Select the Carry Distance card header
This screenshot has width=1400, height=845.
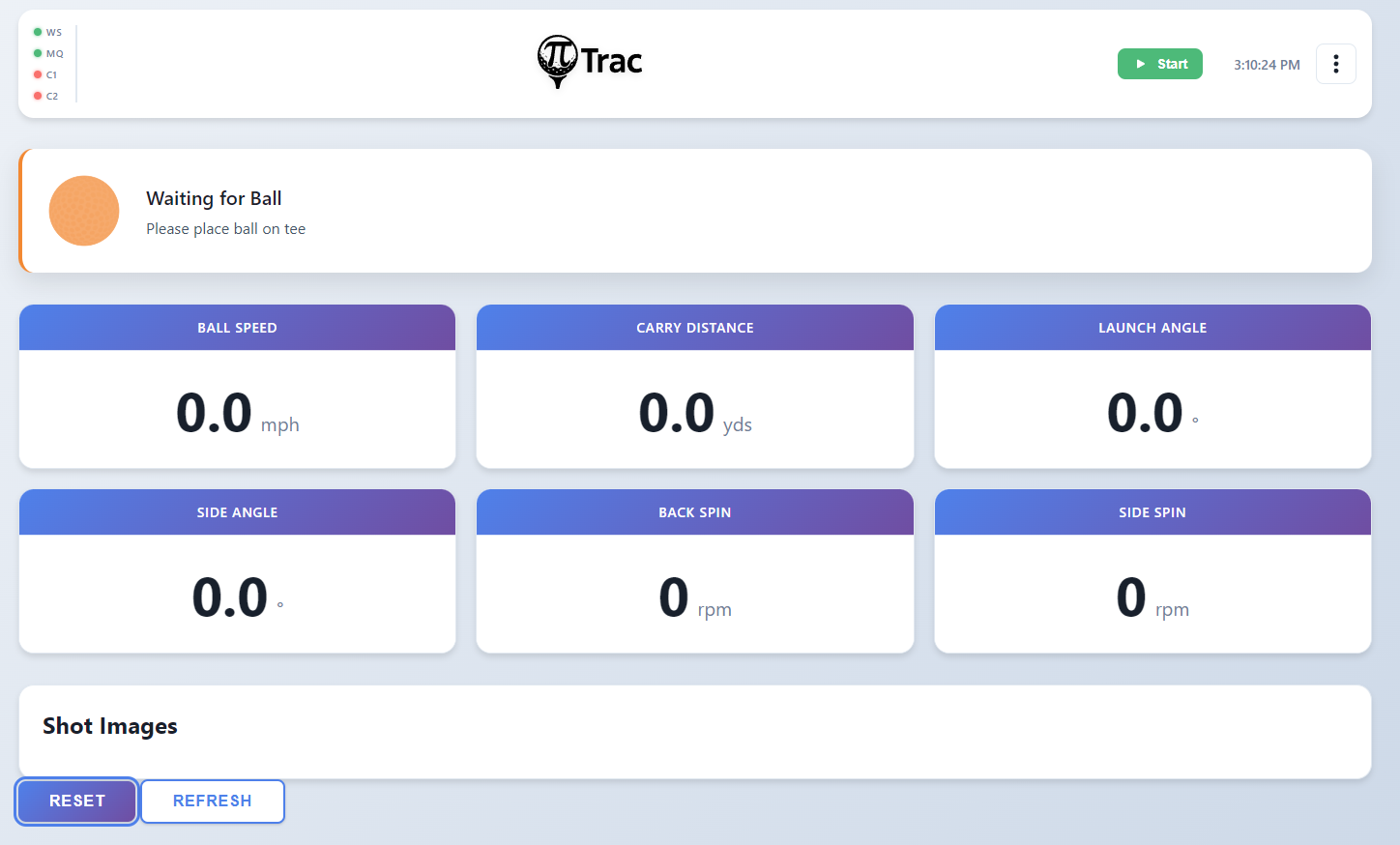(694, 328)
